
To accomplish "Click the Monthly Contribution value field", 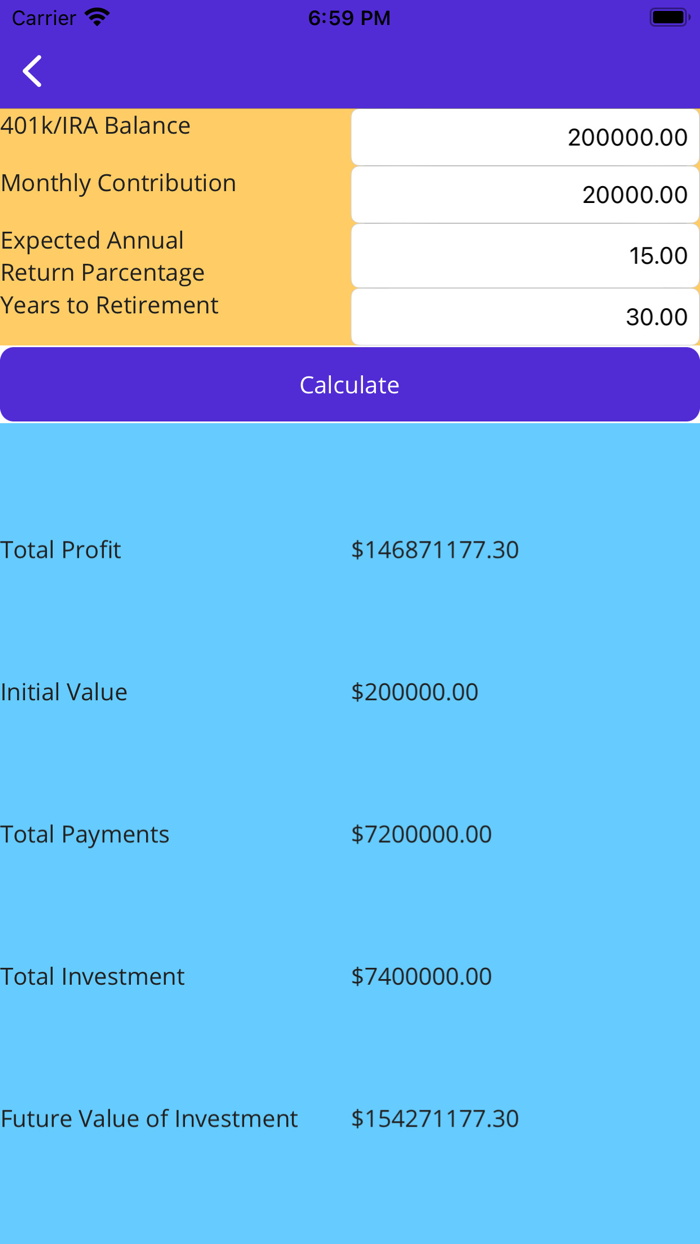I will pyautogui.click(x=524, y=194).
